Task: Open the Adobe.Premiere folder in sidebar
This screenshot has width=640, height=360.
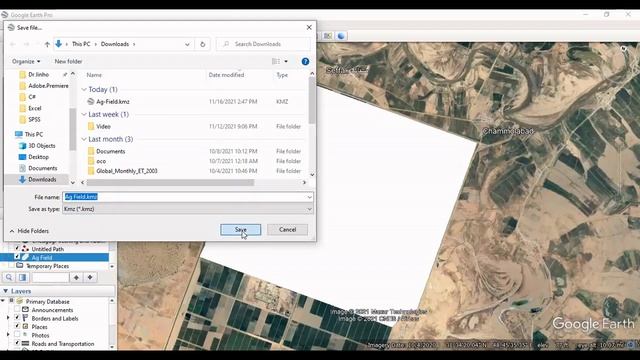Action: click(44, 86)
